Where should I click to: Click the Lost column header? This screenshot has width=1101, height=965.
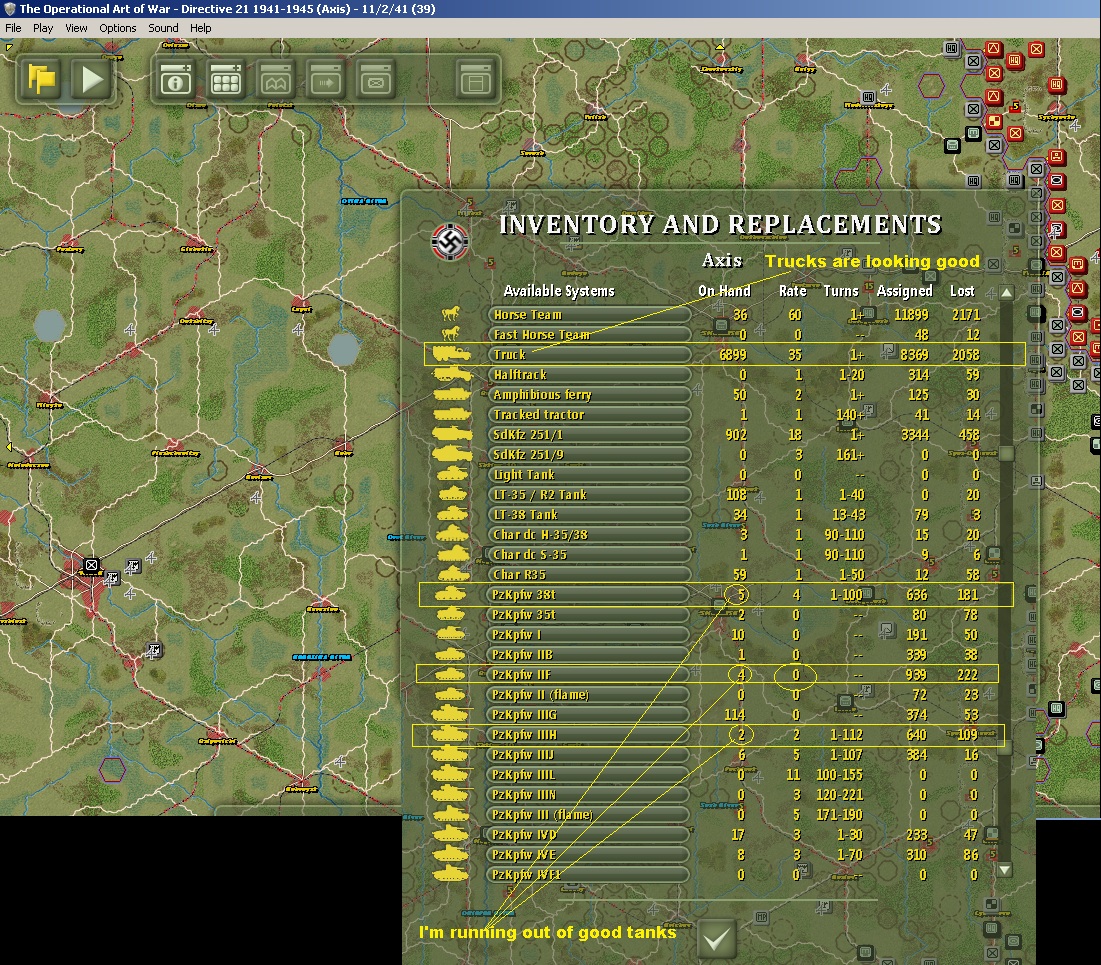click(962, 291)
